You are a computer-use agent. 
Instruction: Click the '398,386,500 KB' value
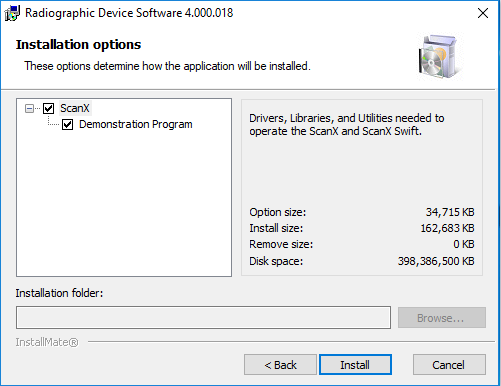(x=436, y=261)
